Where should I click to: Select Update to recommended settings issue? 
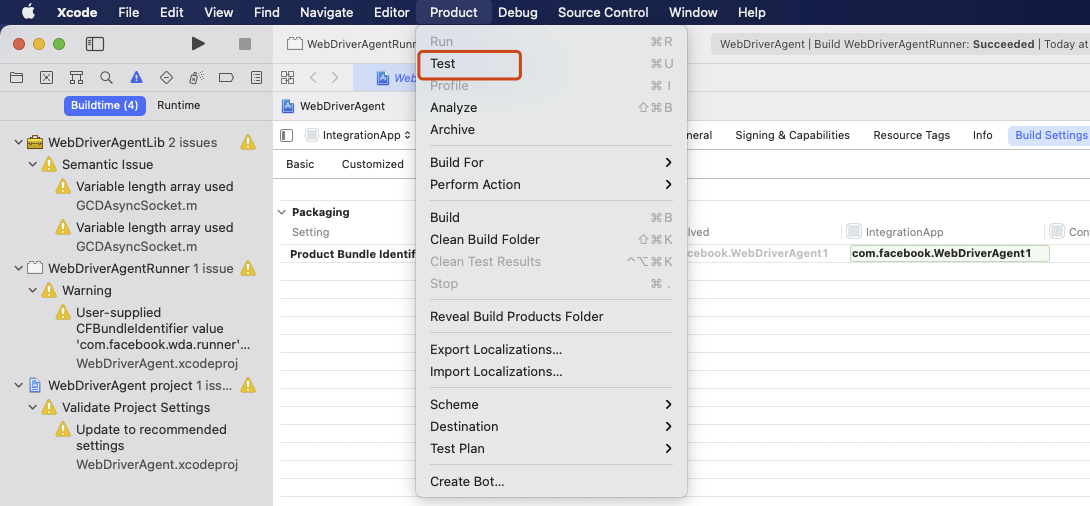tap(152, 437)
